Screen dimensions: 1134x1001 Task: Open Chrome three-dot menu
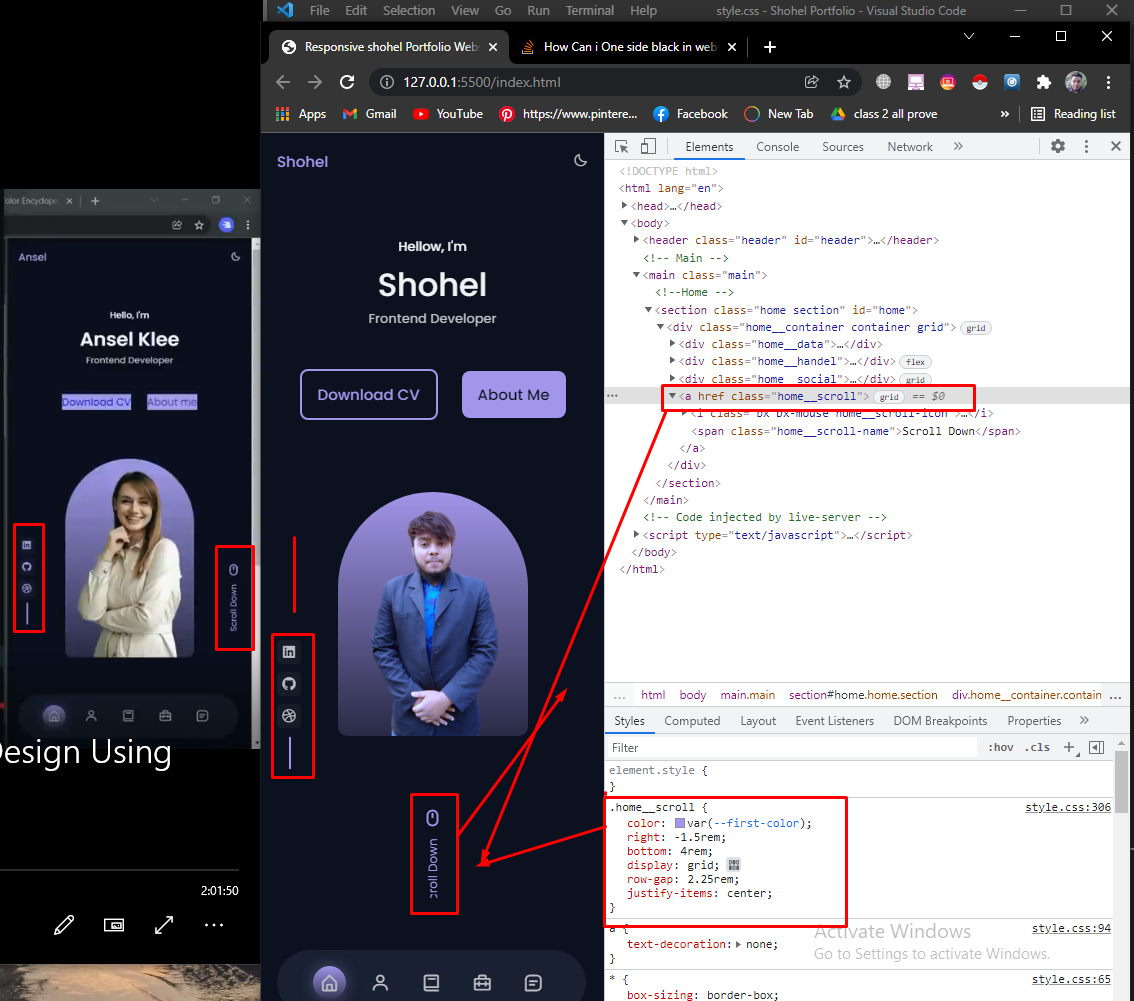(1108, 82)
